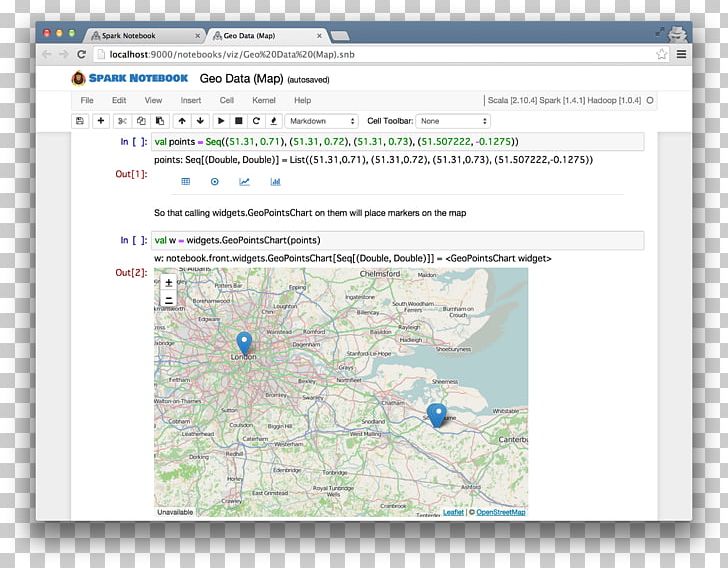Click the browser reload icon
The width and height of the screenshot is (728, 568).
pyautogui.click(x=82, y=54)
